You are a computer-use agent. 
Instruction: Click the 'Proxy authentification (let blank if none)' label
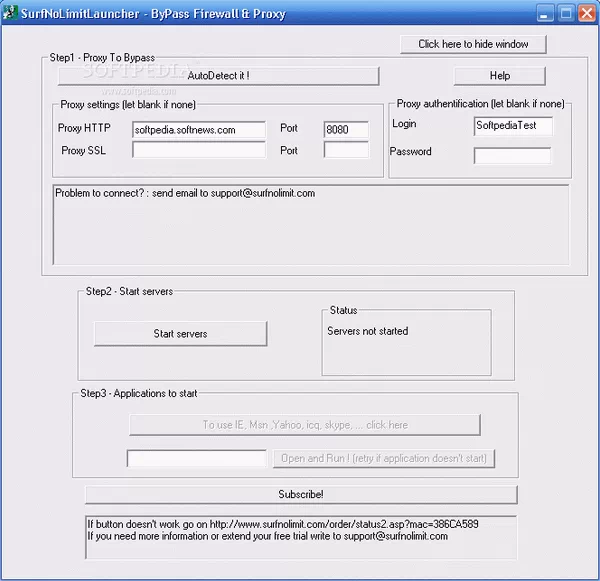[x=480, y=104]
